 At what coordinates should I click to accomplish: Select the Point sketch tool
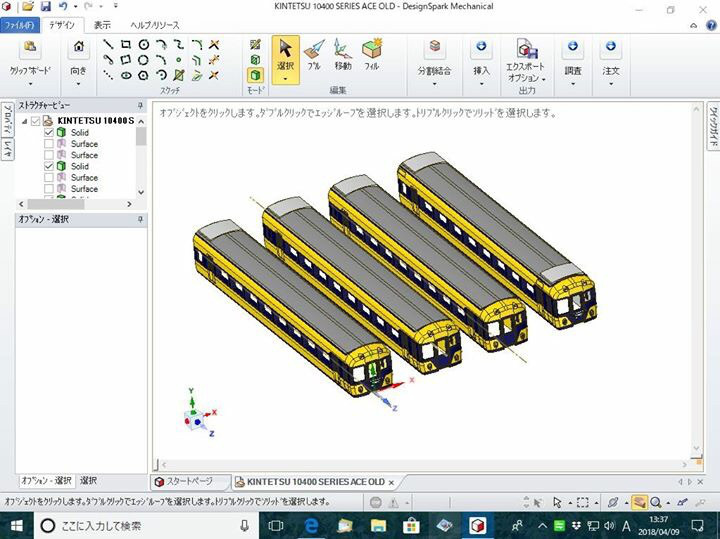tap(179, 60)
